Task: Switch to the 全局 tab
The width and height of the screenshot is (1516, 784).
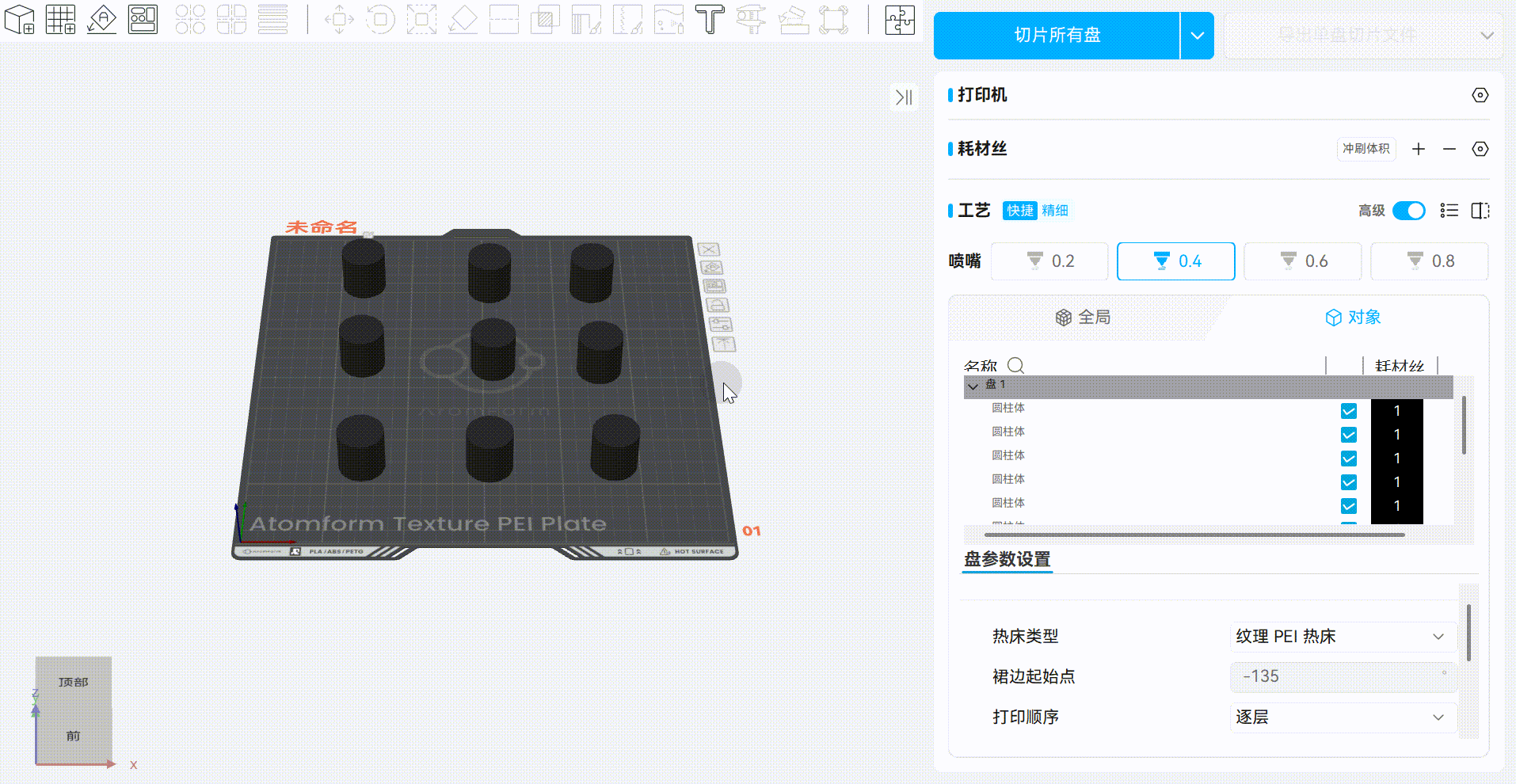Action: pos(1083,318)
